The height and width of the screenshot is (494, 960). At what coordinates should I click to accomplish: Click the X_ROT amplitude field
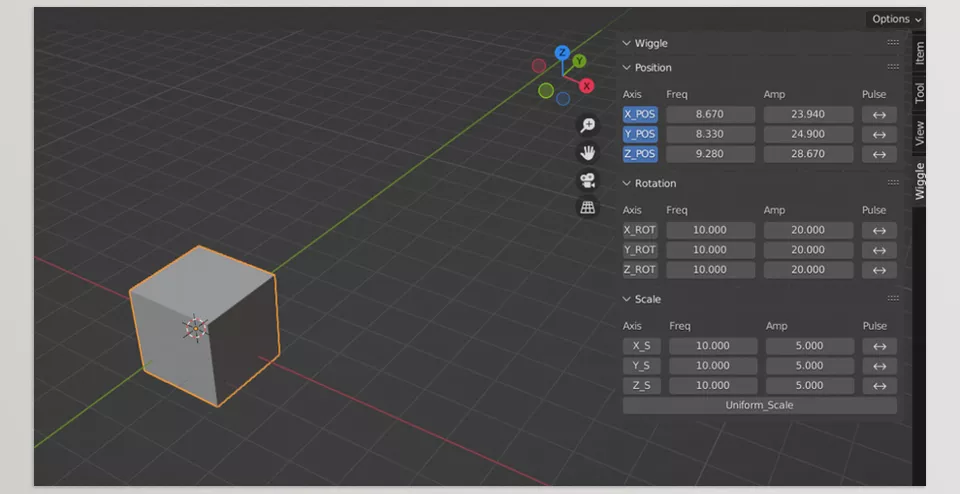click(x=808, y=230)
